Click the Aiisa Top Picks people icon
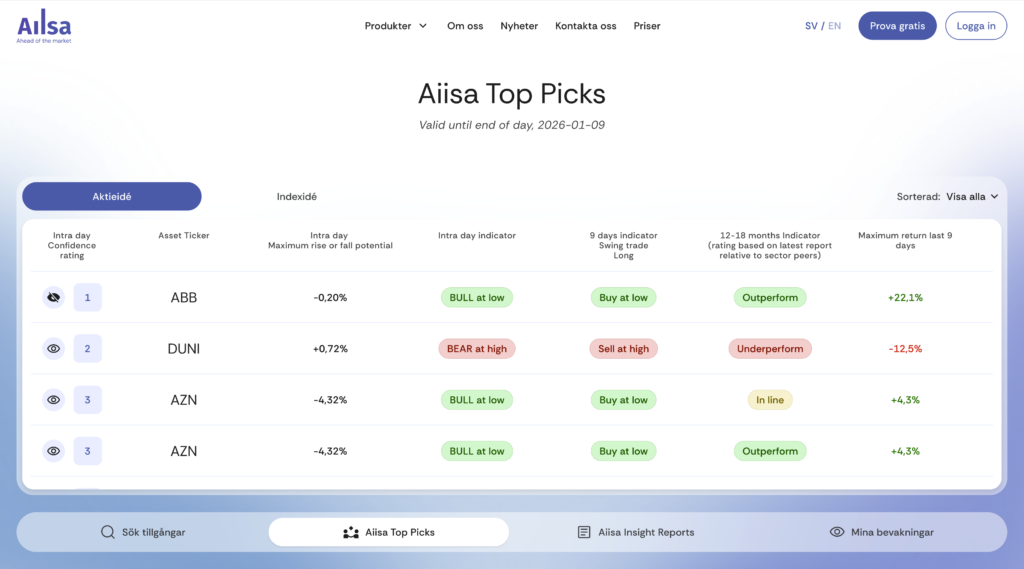This screenshot has height=569, width=1024. coord(350,532)
